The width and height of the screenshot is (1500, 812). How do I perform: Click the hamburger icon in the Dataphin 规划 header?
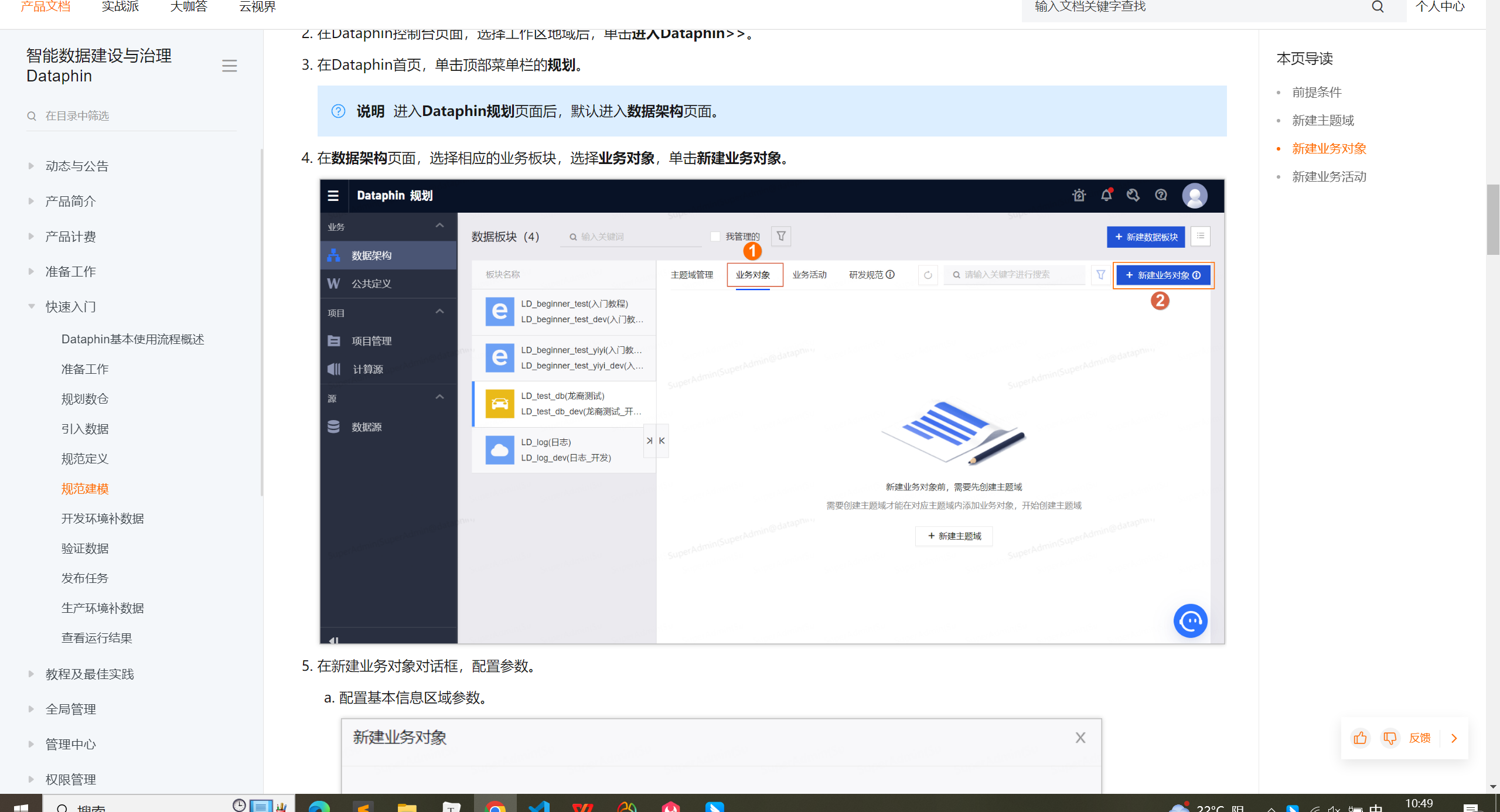[x=333, y=196]
